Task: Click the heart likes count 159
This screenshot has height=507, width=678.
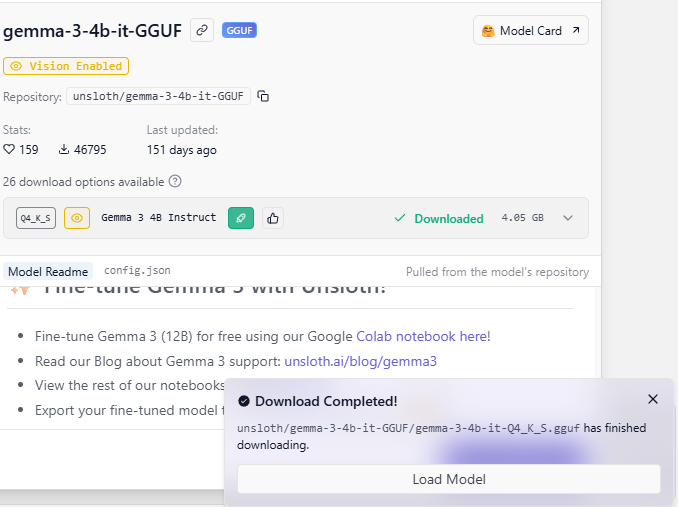Action: 21,150
